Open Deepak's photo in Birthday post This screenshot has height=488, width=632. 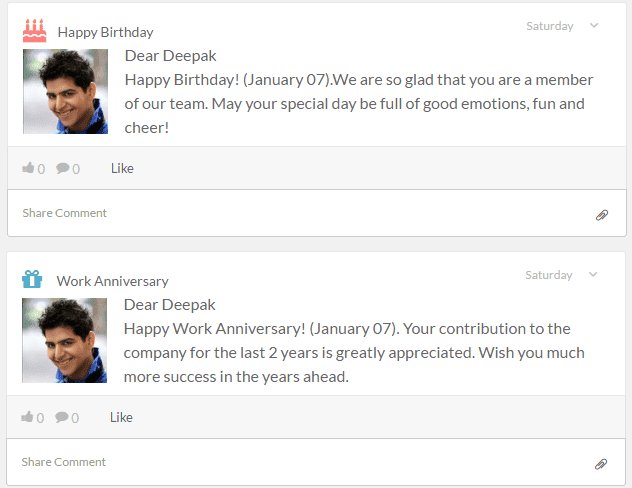(65, 91)
